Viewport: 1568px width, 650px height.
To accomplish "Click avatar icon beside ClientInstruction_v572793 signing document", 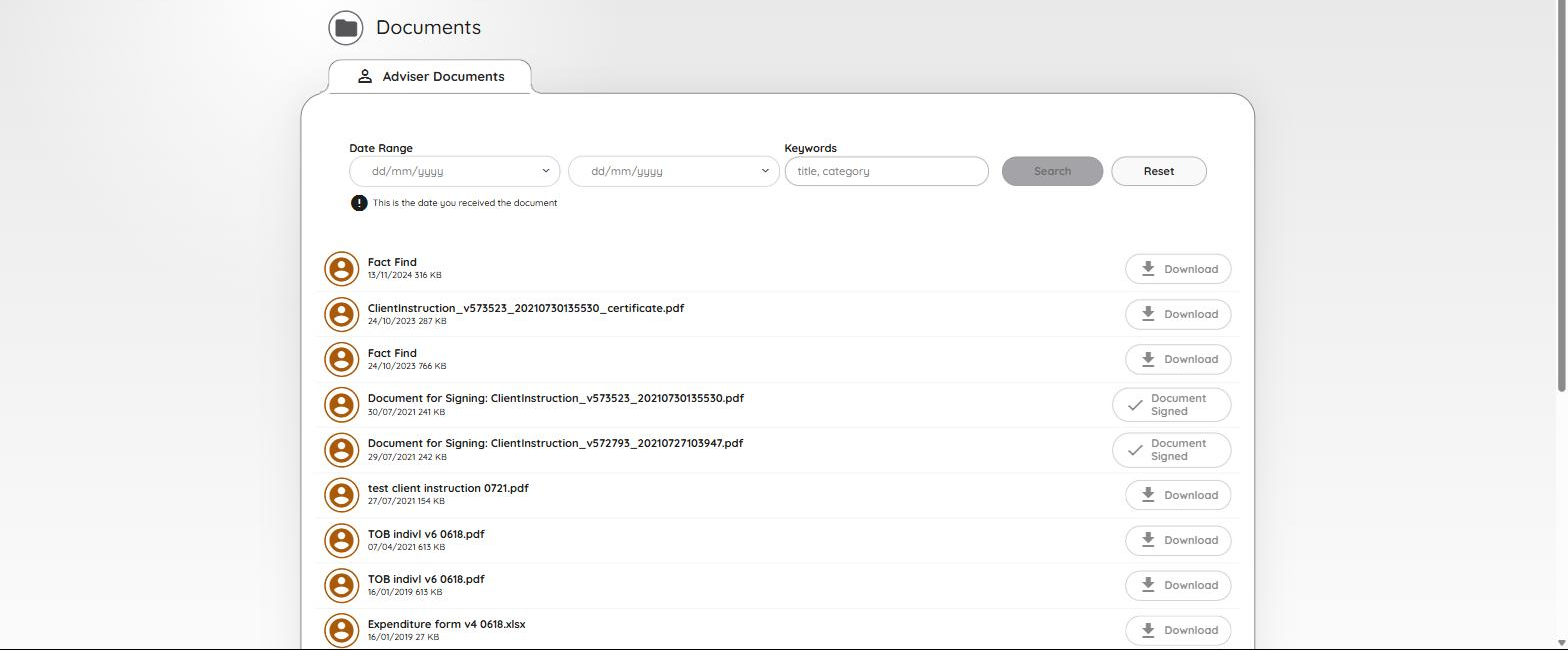I will tap(342, 450).
